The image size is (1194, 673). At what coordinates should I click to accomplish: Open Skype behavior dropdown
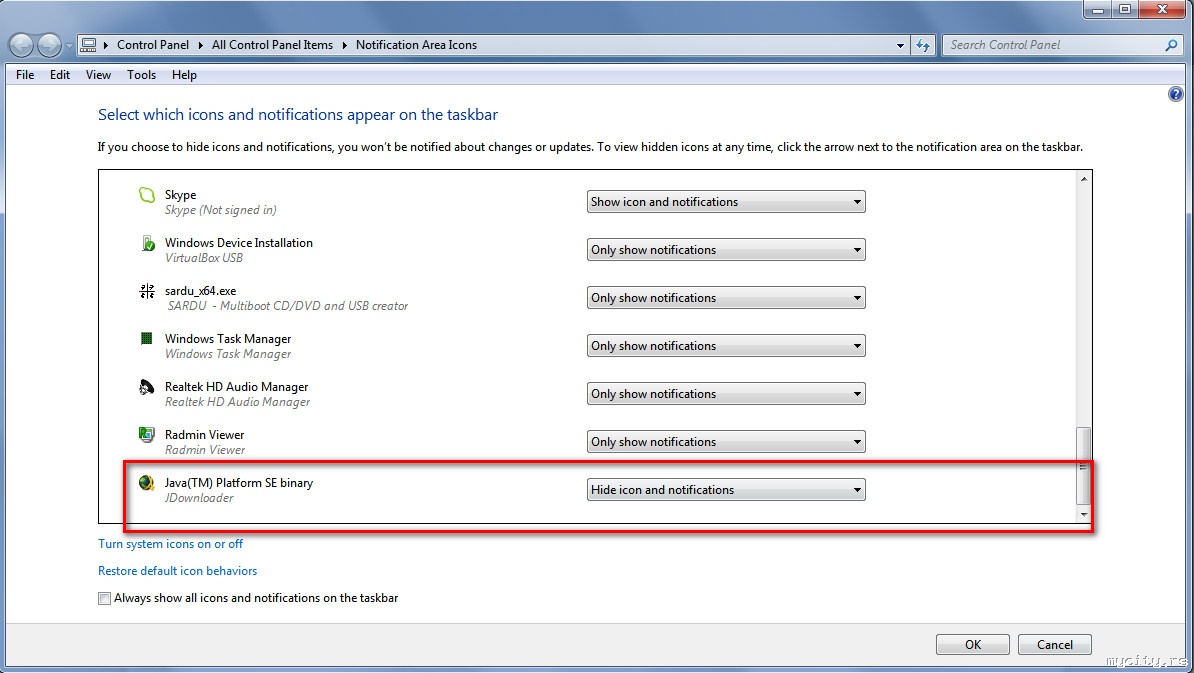726,202
